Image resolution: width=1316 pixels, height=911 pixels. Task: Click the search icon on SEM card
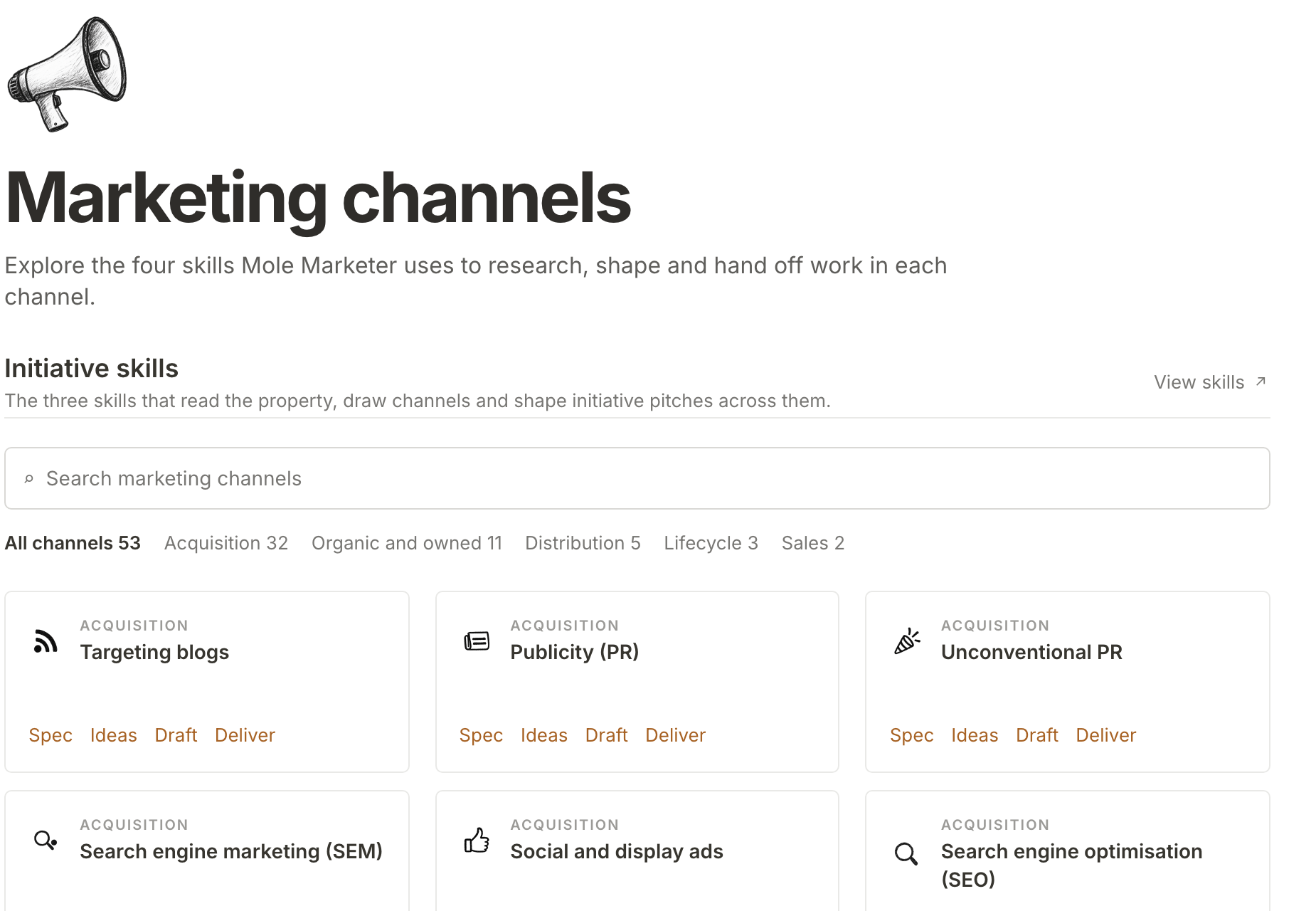coord(46,841)
